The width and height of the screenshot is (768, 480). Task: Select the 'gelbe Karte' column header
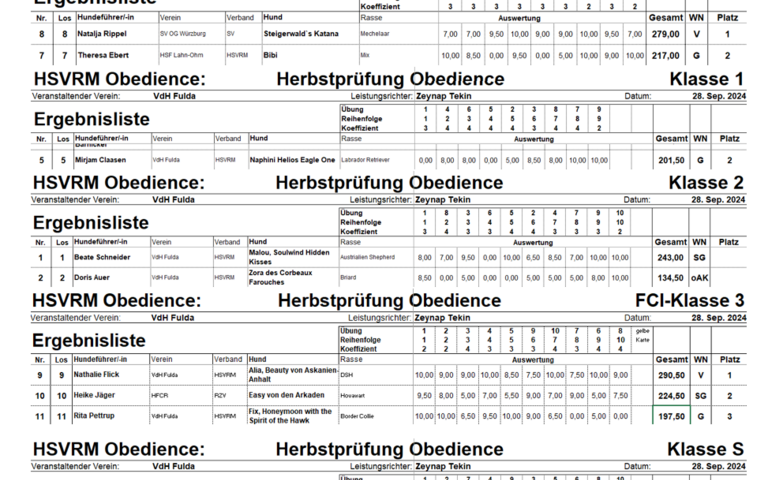pyautogui.click(x=642, y=336)
